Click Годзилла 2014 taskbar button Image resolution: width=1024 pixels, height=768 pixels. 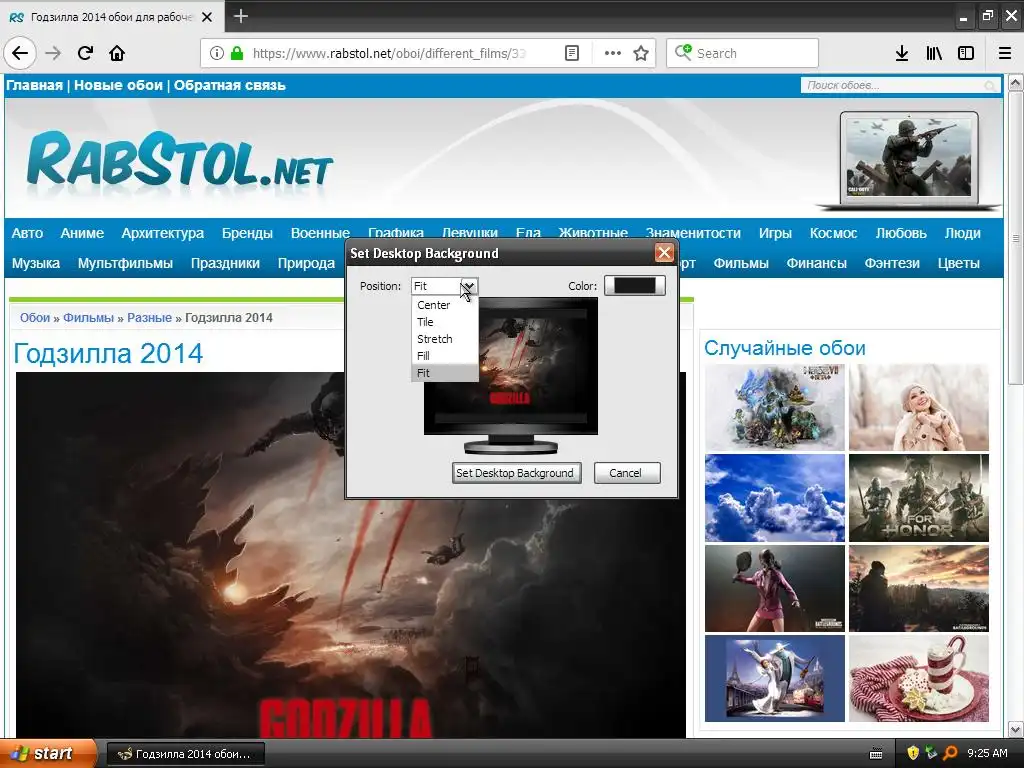(185, 754)
